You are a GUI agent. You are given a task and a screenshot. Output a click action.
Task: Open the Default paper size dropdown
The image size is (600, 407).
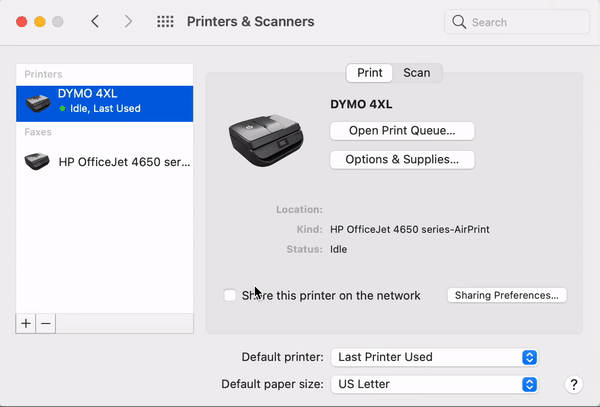pos(435,384)
